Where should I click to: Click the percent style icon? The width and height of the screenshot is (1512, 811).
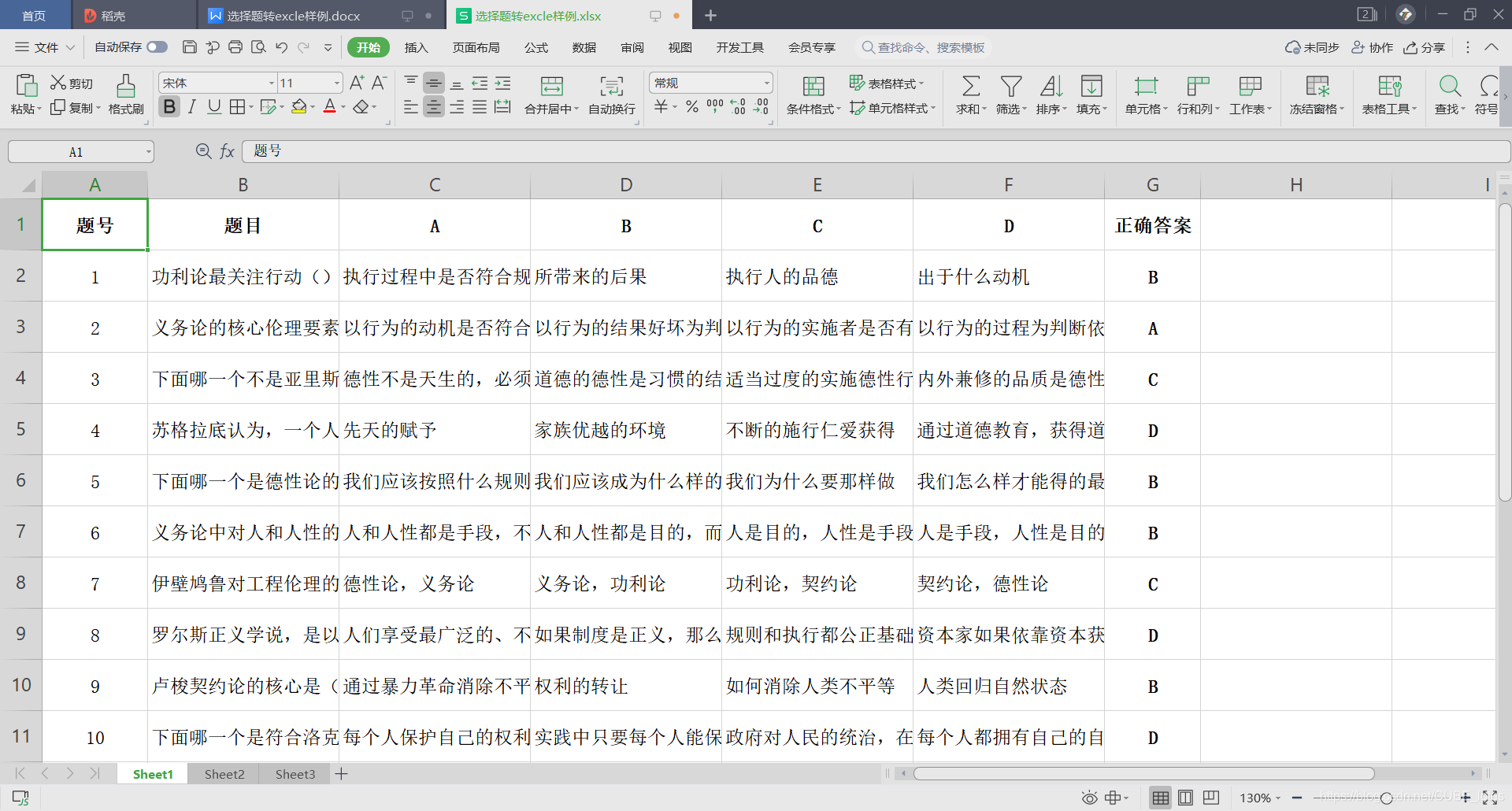click(692, 106)
